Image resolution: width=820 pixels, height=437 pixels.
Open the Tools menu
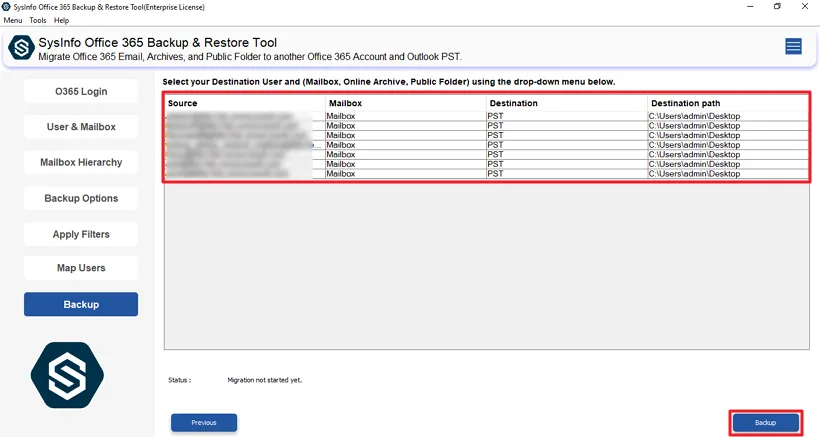click(x=38, y=20)
